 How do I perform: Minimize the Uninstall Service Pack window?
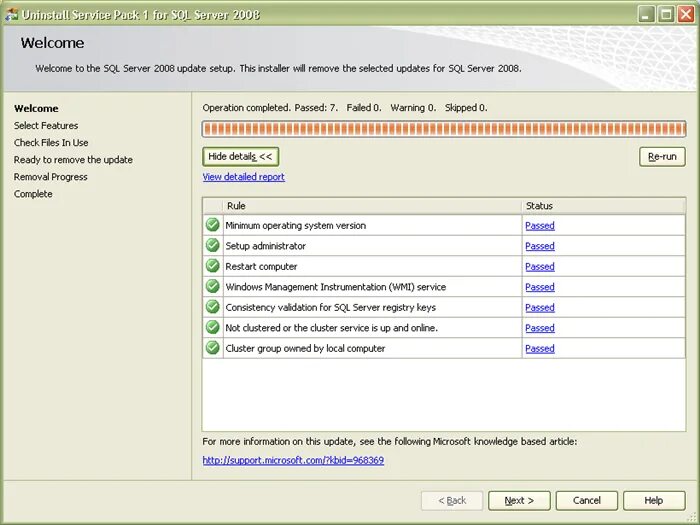click(x=646, y=14)
